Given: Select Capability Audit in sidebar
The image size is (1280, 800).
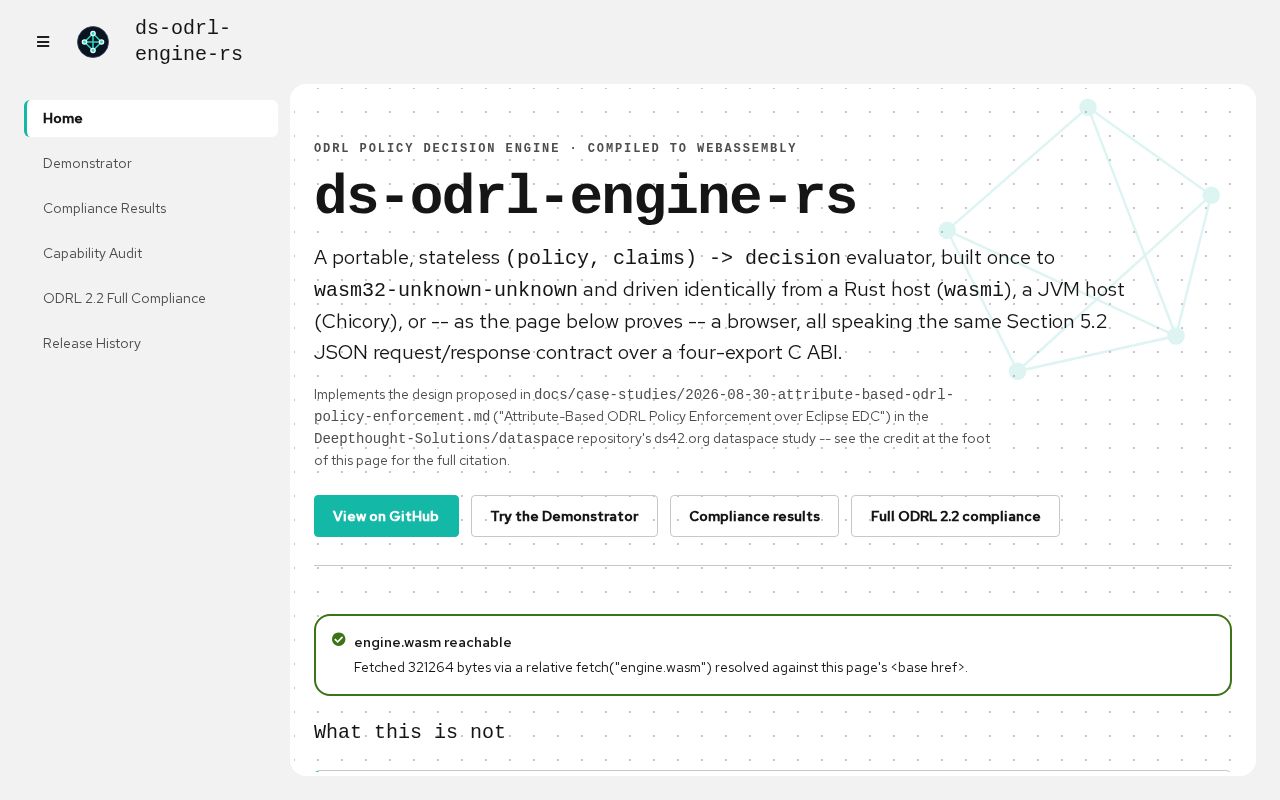Looking at the screenshot, I should [x=151, y=253].
